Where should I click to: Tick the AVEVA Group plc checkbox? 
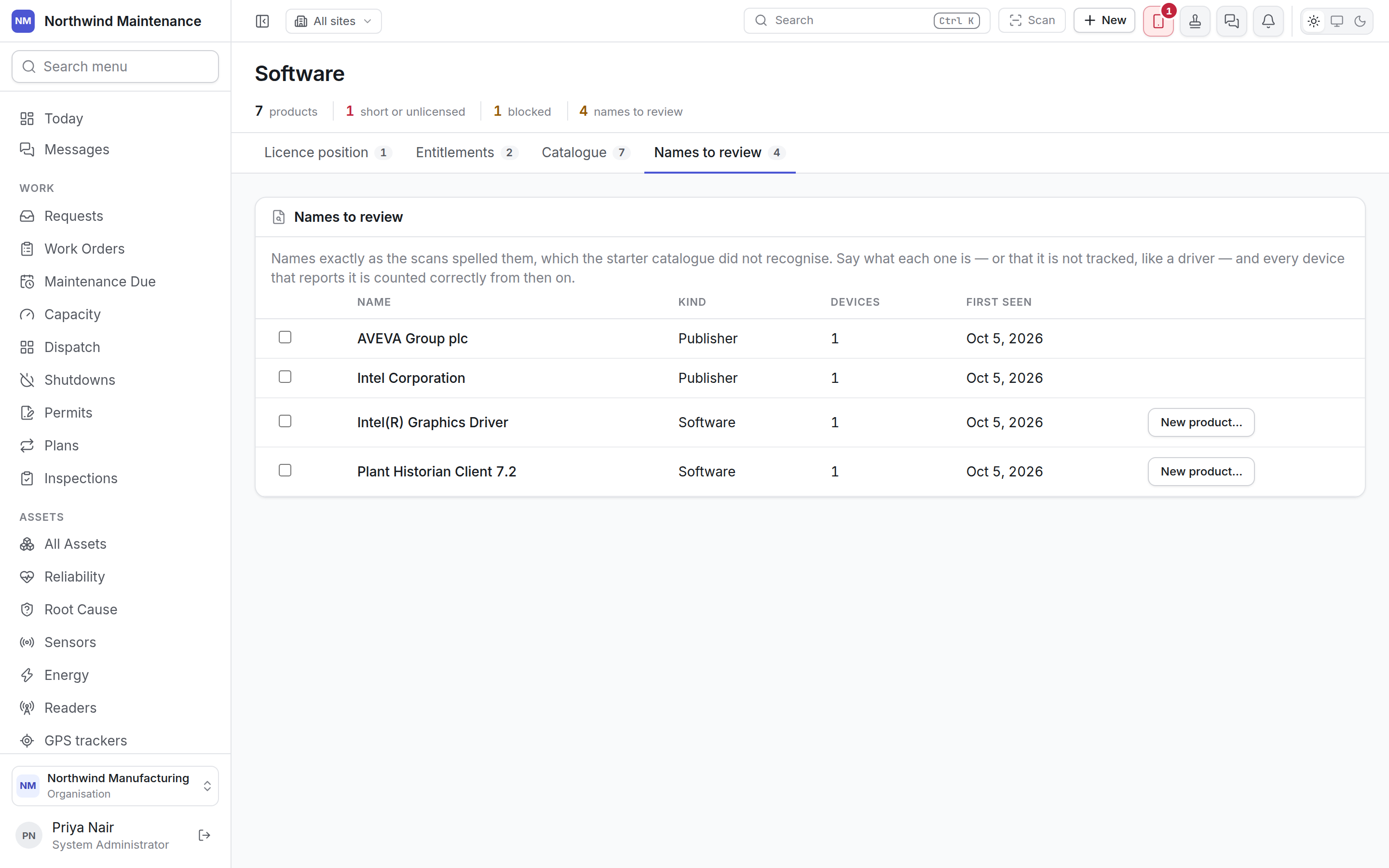pyautogui.click(x=285, y=337)
